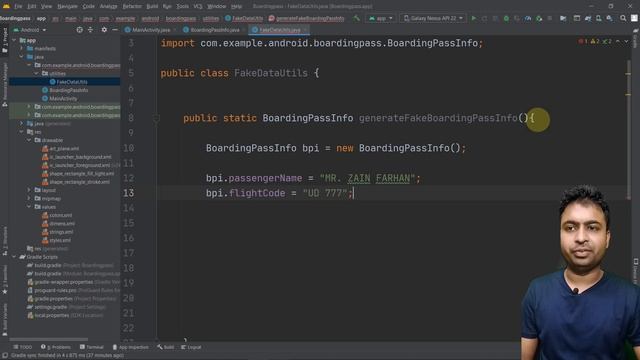
Task: Run the app with the green play icon
Action: click(473, 18)
